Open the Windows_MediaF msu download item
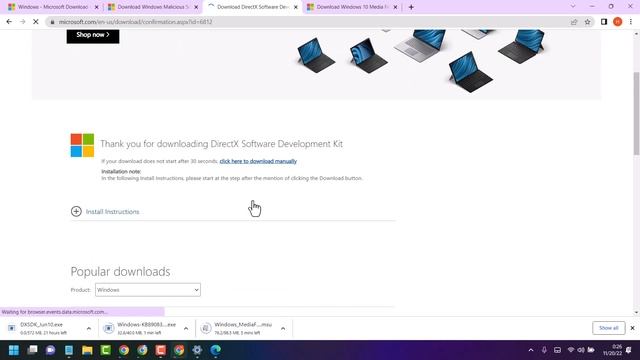 click(x=238, y=328)
